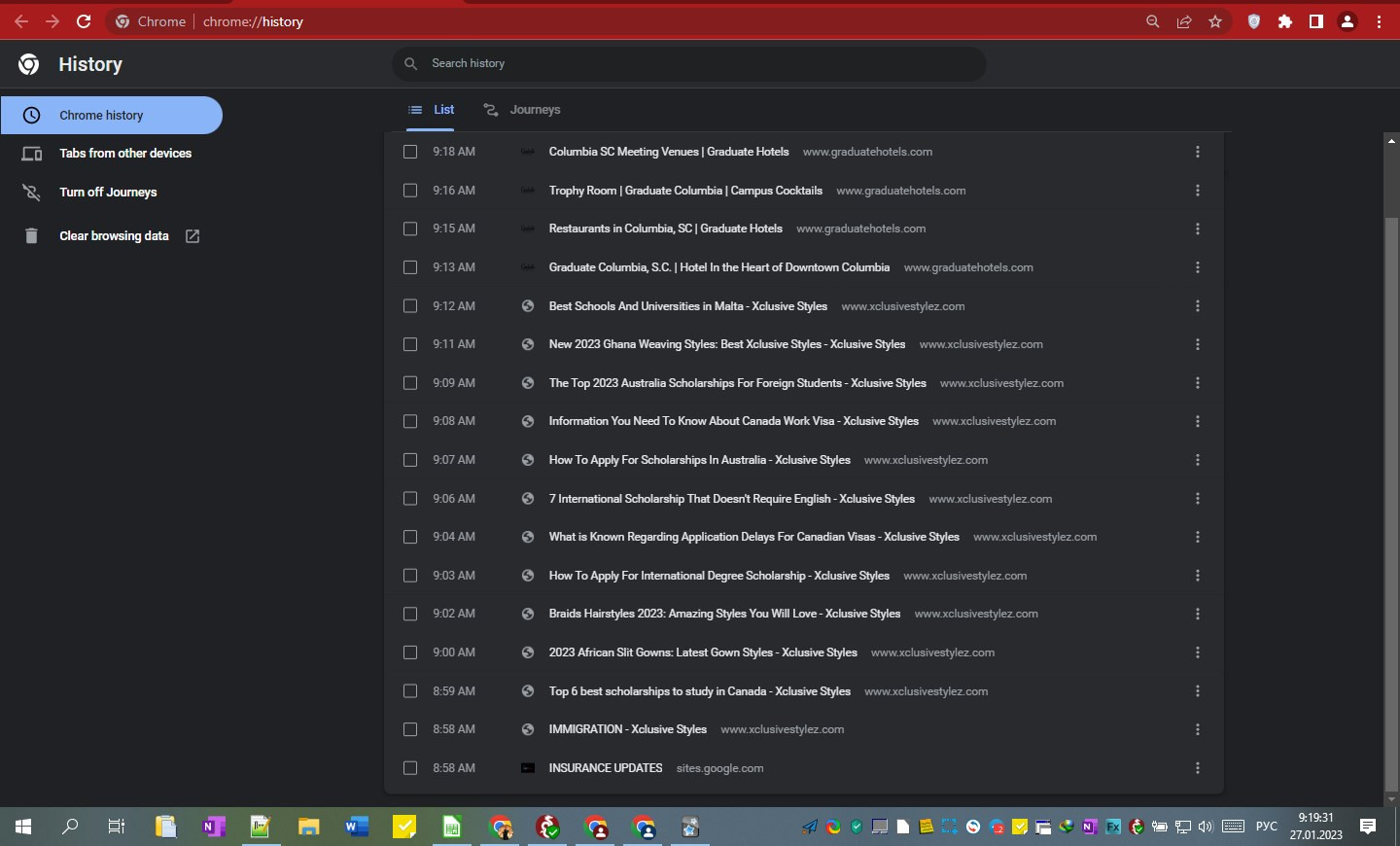Show the browser side panel
Screen dimensions: 1400x846
click(x=1316, y=21)
